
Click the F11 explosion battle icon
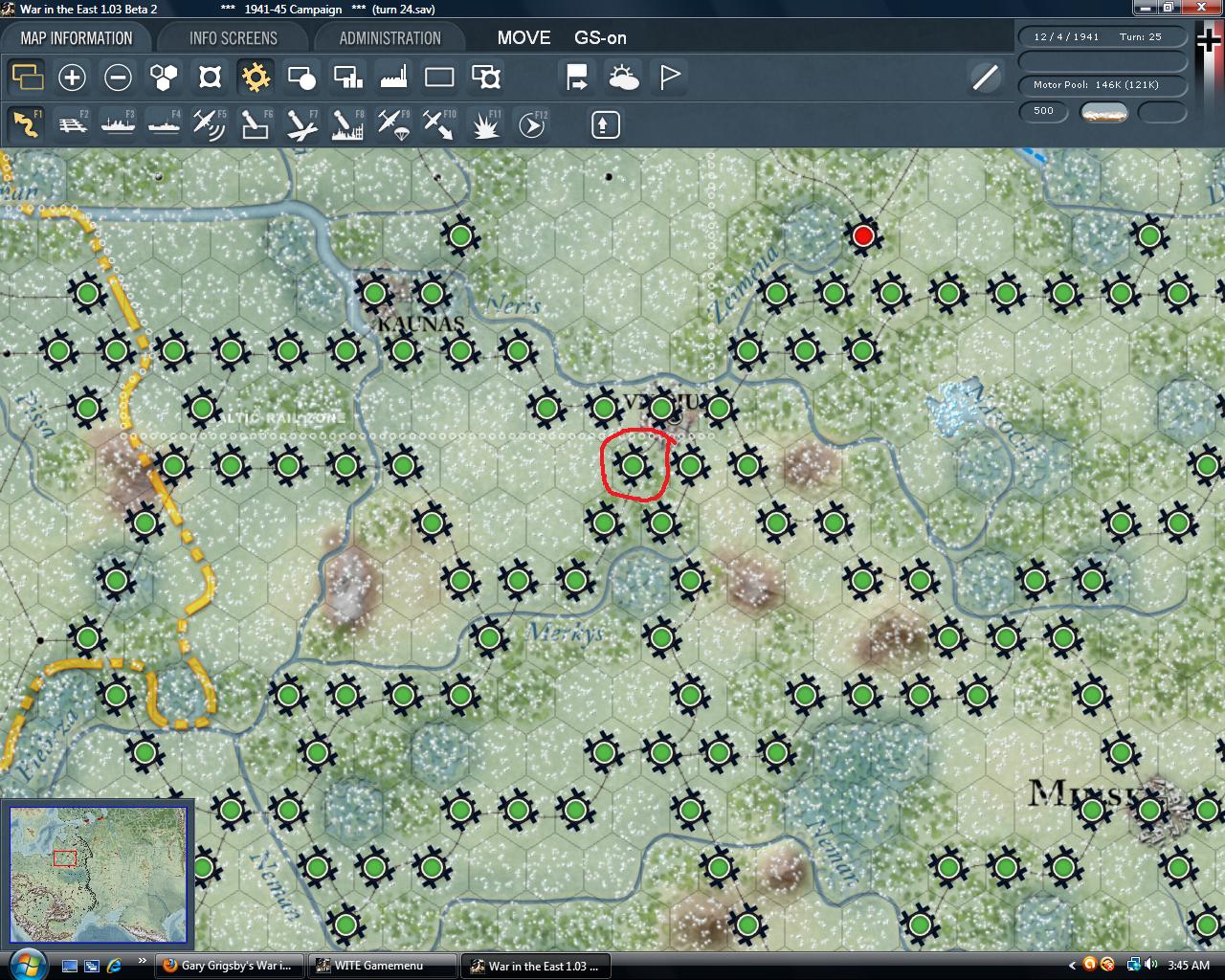click(x=485, y=124)
